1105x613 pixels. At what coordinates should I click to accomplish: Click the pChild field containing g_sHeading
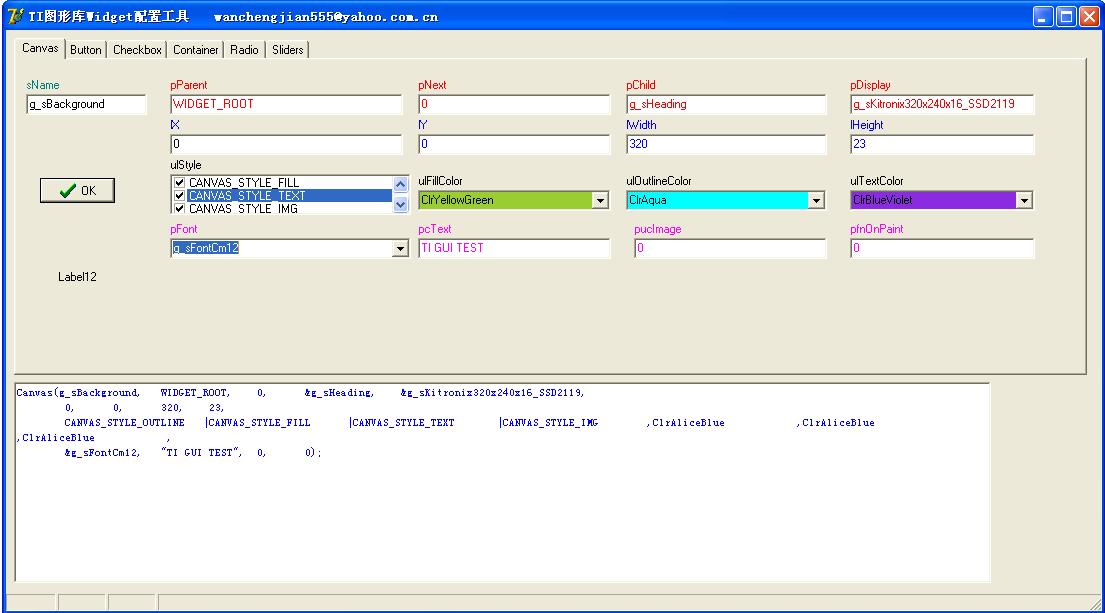(726, 104)
